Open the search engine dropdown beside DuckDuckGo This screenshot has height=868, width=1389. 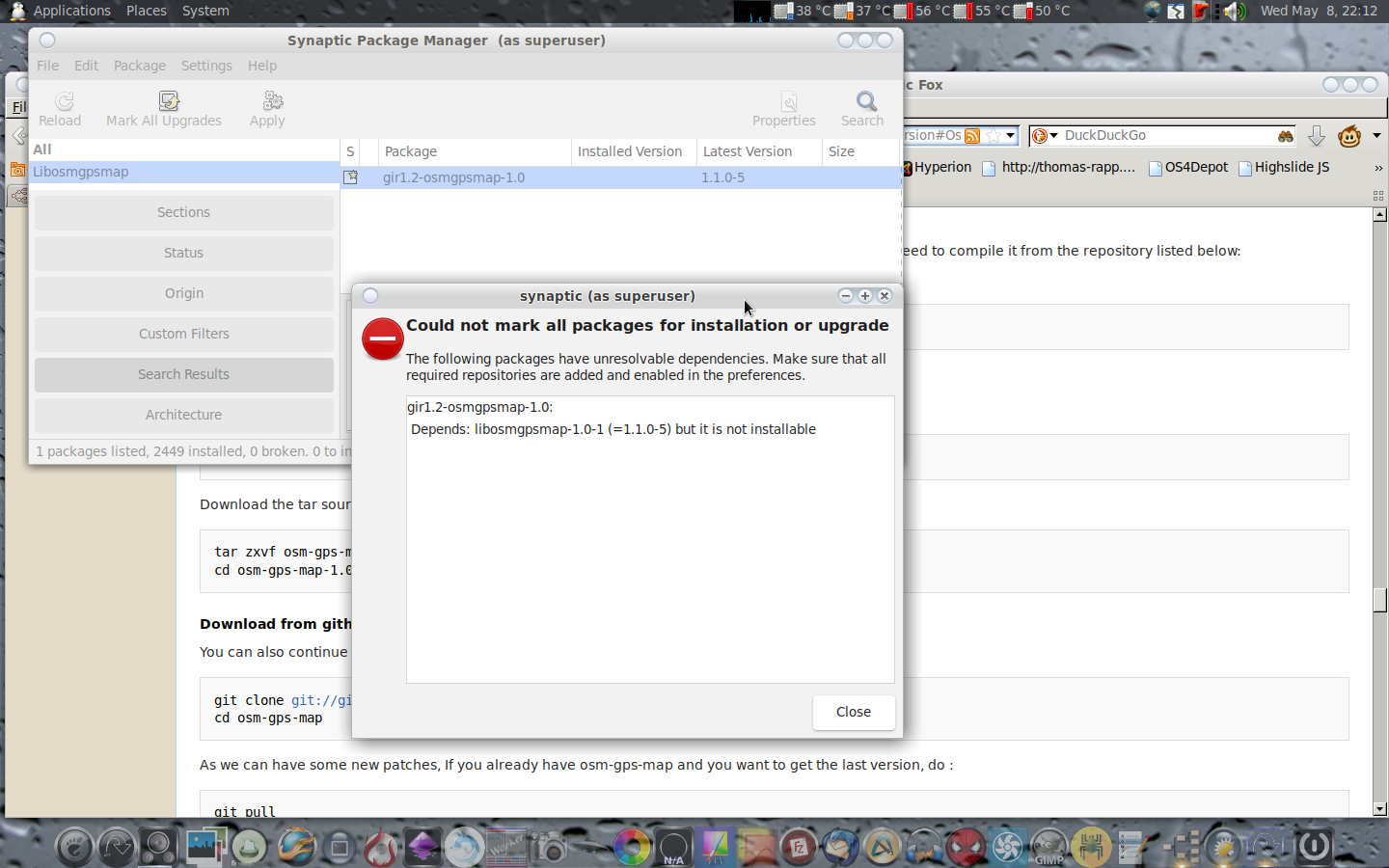[x=1046, y=136]
